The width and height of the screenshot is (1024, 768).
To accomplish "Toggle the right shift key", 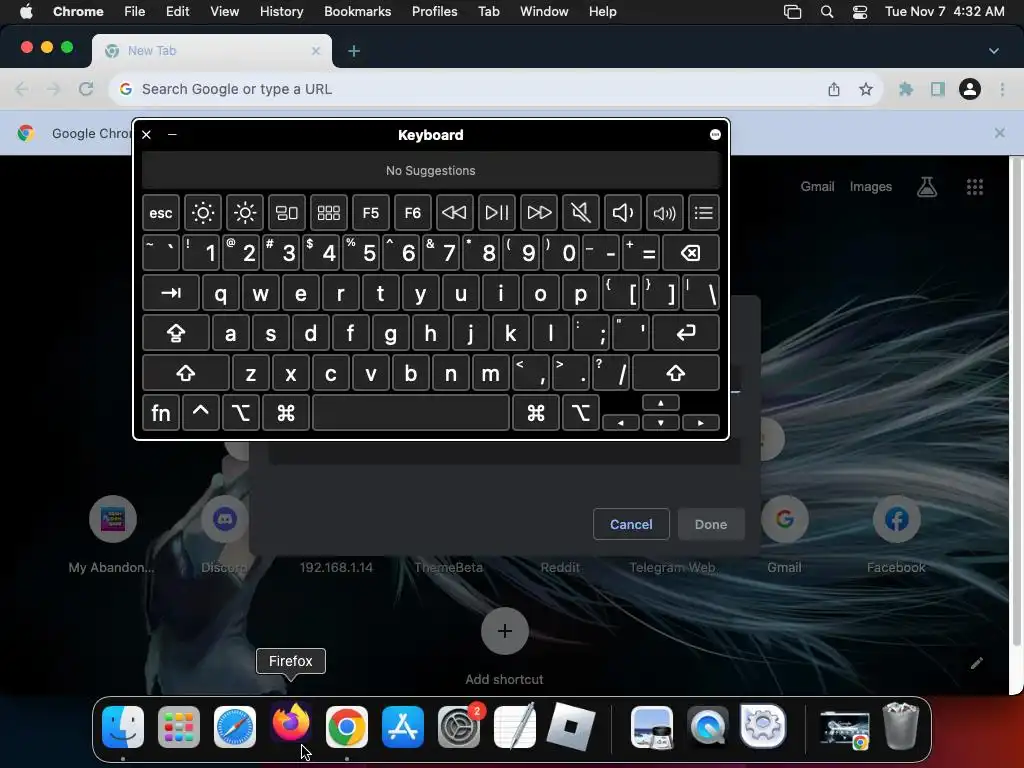I will pyautogui.click(x=676, y=373).
